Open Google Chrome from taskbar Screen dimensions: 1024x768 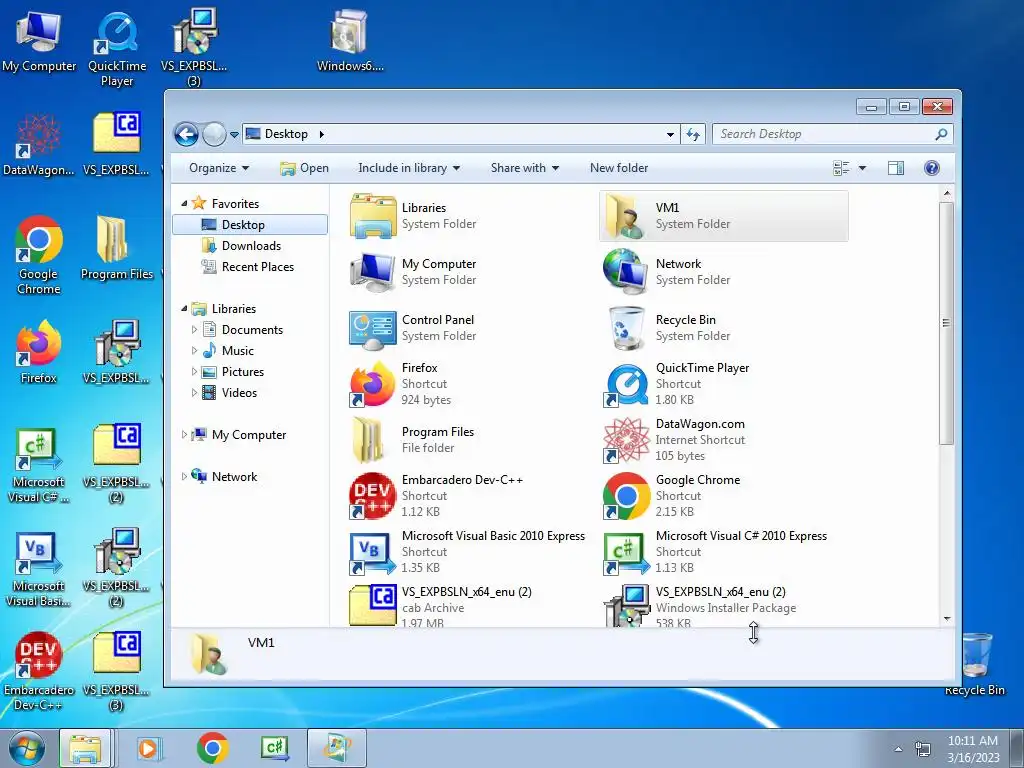(212, 748)
